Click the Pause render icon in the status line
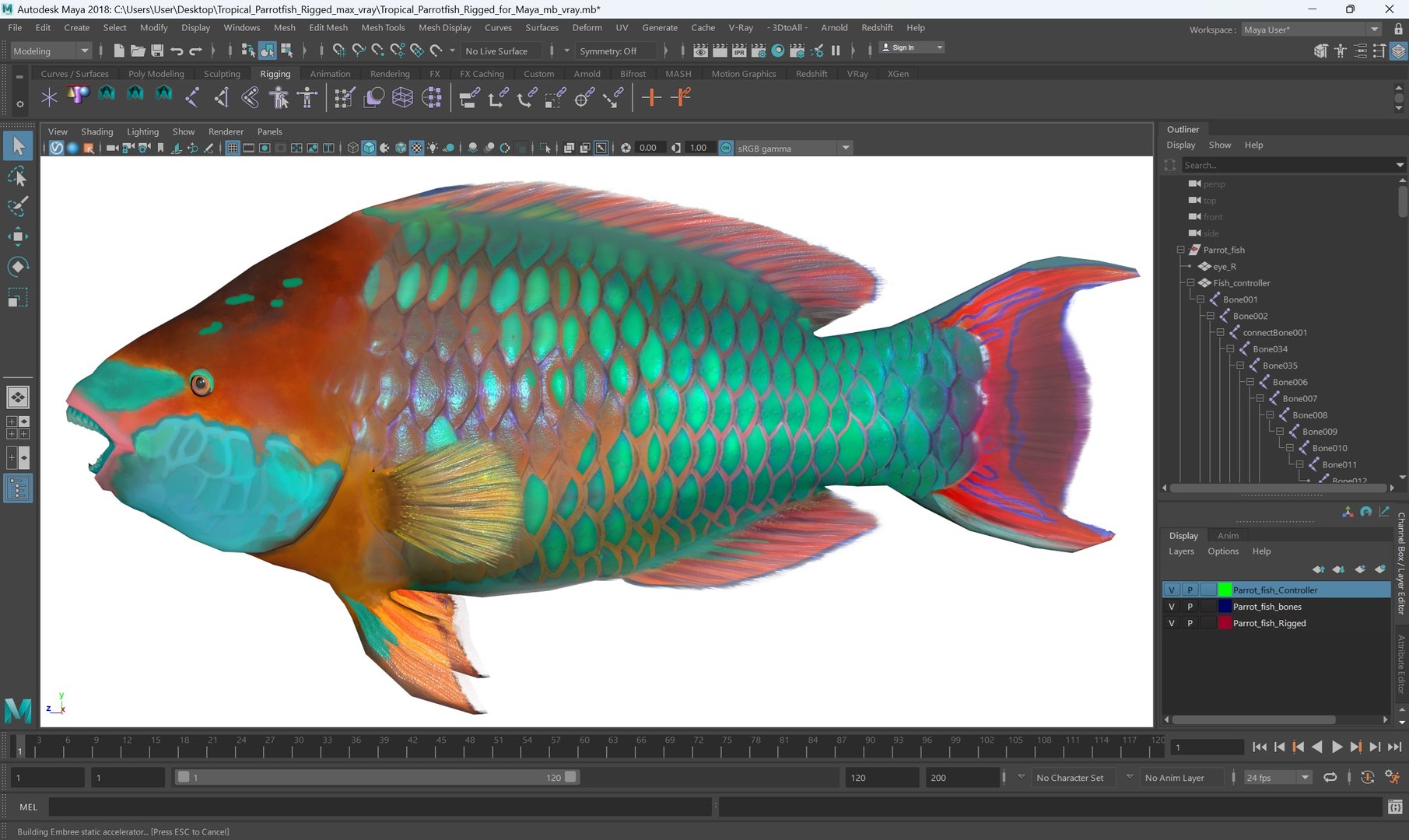This screenshot has height=840, width=1409. [836, 51]
